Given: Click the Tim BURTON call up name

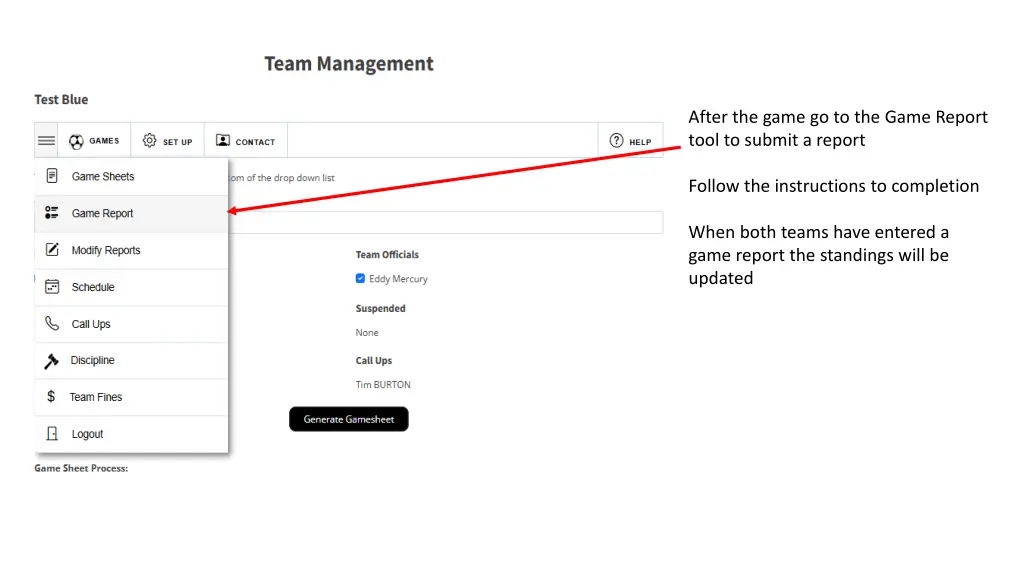Looking at the screenshot, I should click(383, 385).
